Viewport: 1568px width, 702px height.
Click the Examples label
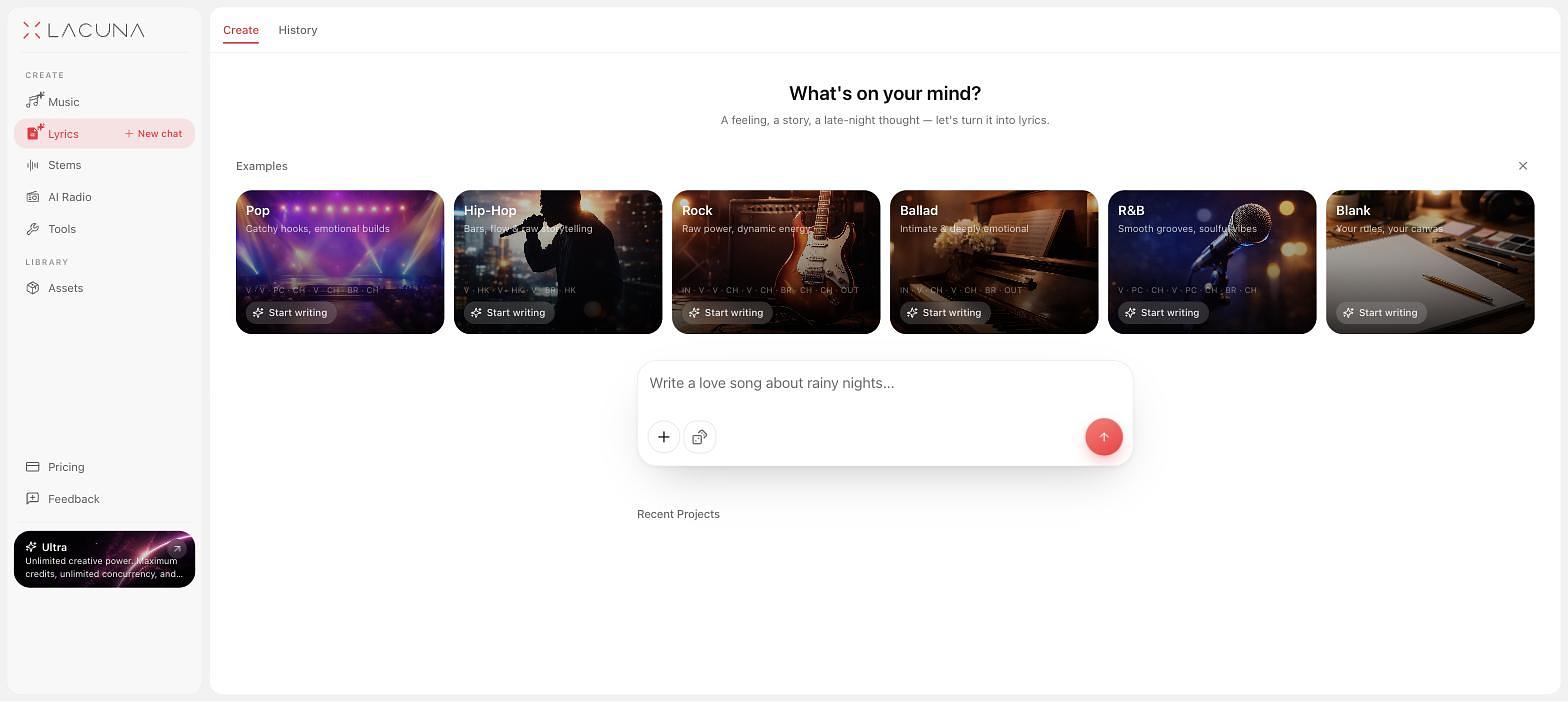262,166
